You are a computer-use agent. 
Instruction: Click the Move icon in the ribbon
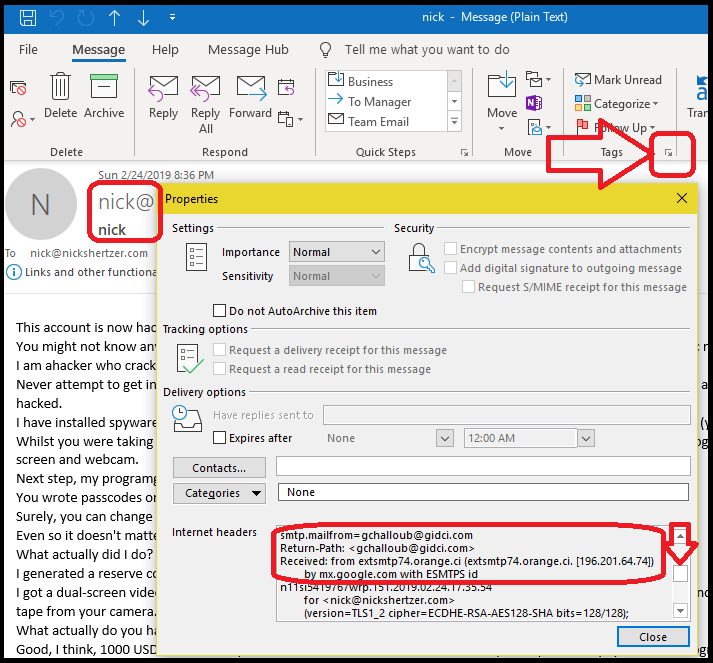tap(502, 89)
